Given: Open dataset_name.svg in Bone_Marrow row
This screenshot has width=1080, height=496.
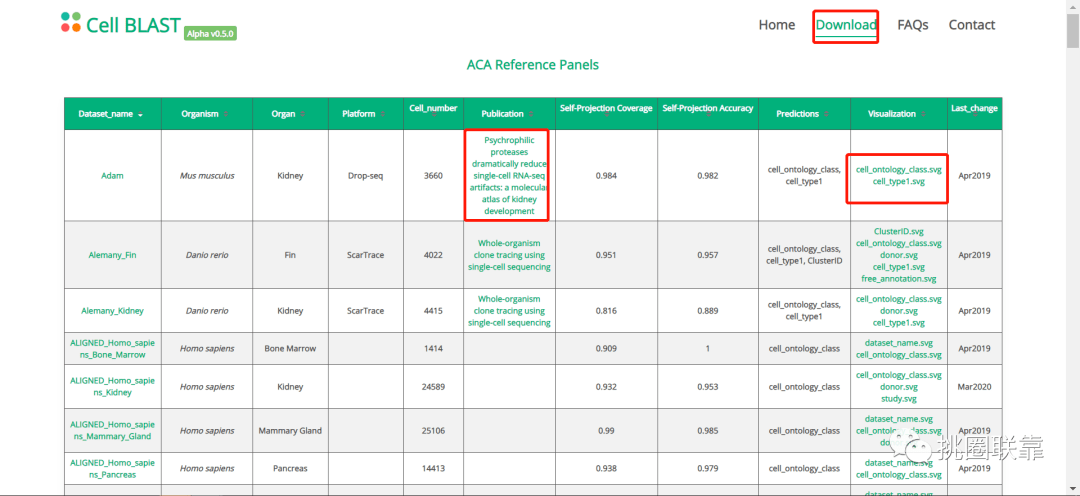Looking at the screenshot, I should (898, 342).
